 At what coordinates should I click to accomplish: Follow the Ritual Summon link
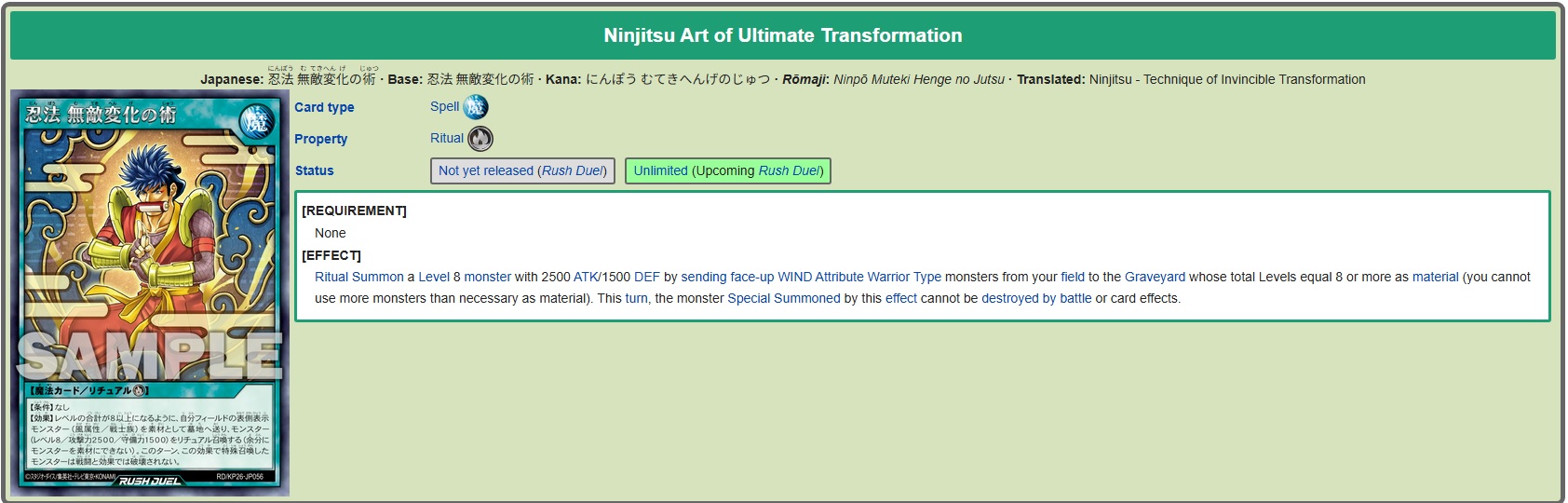[x=359, y=277]
